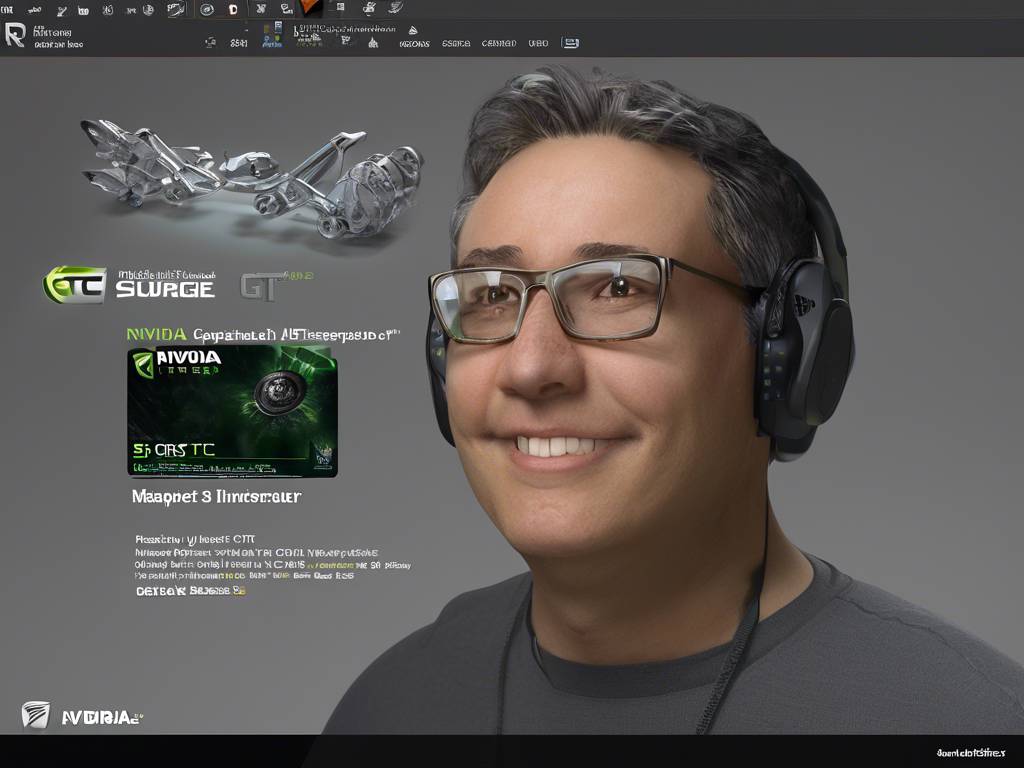Click the blue and yellow squares toolbar icon
This screenshot has height=768, width=1024.
click(x=273, y=35)
